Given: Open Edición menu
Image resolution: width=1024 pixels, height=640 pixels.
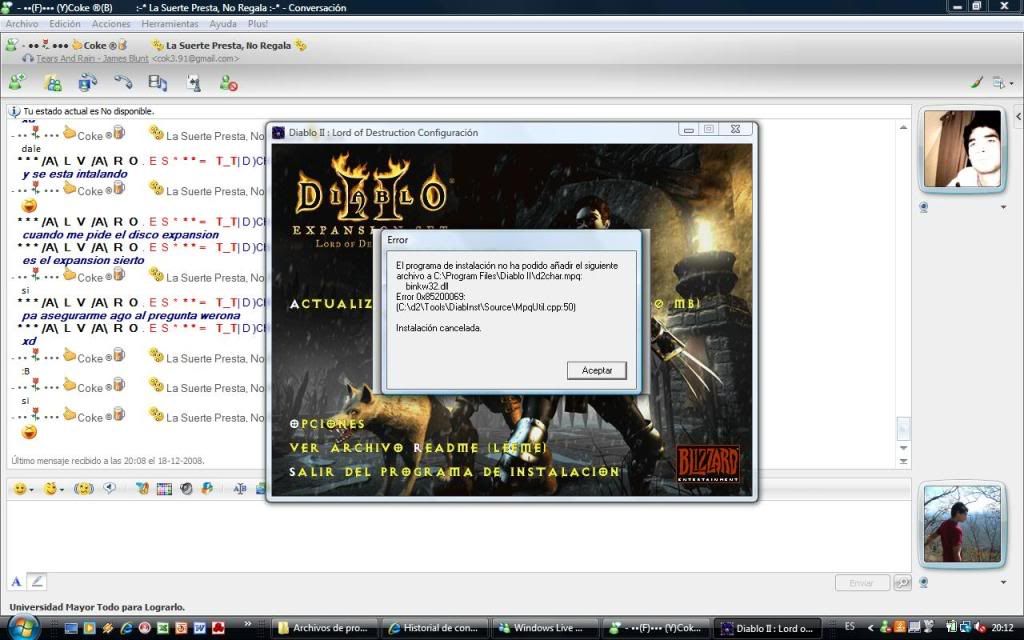Looking at the screenshot, I should click(x=65, y=24).
